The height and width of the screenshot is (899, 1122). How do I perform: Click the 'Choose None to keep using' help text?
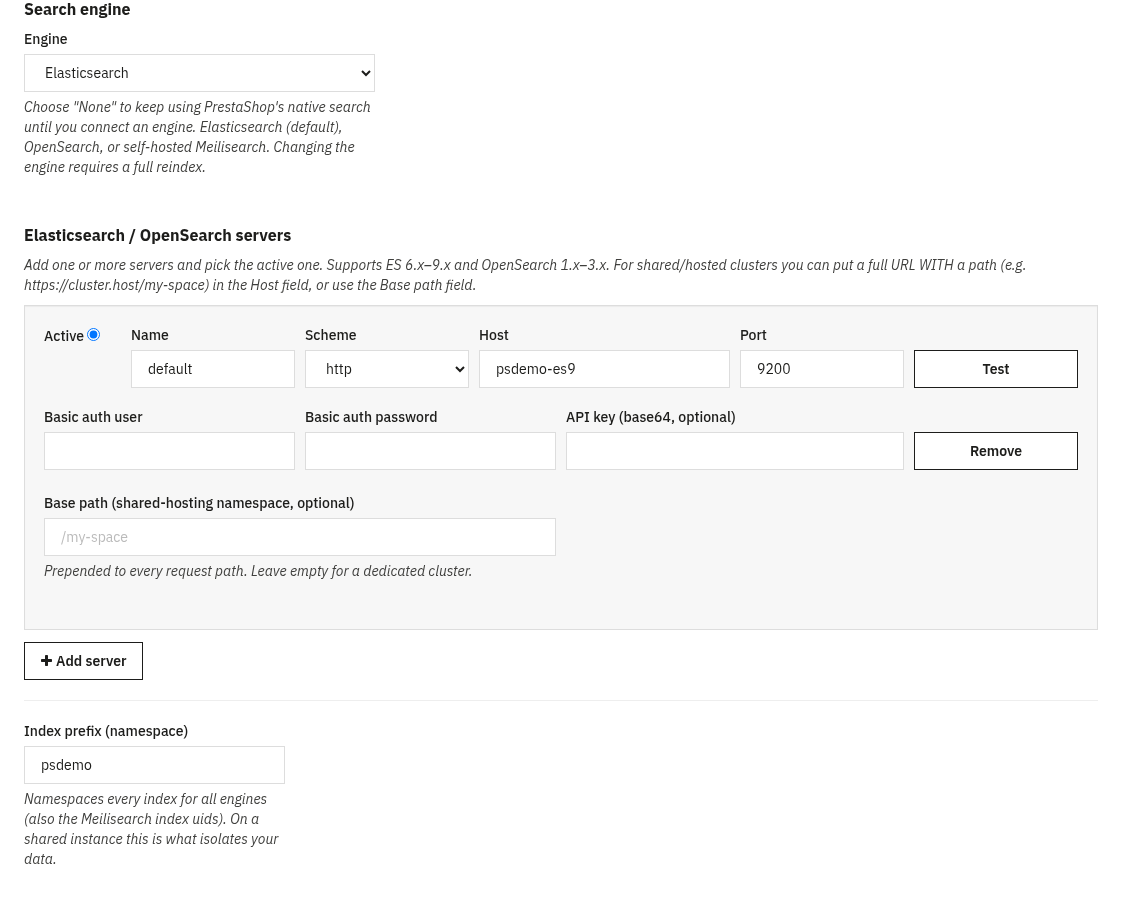pos(197,137)
